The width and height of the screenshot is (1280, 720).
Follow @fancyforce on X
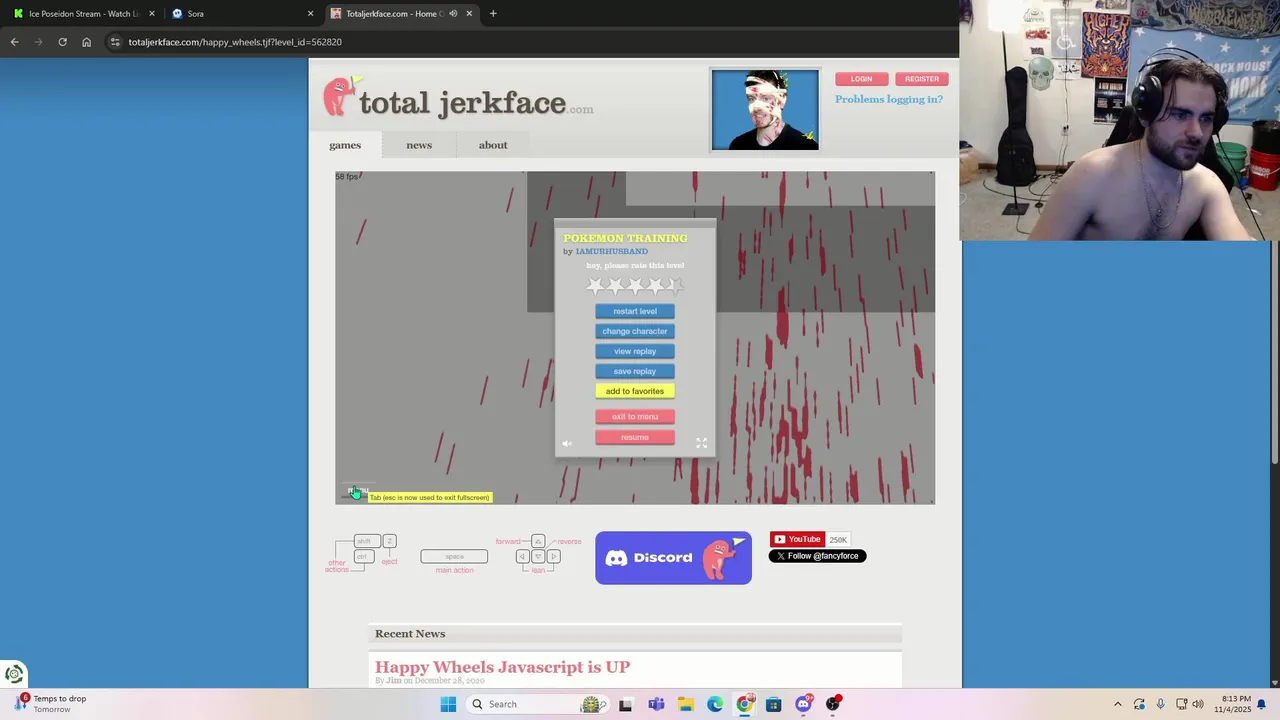click(x=817, y=556)
